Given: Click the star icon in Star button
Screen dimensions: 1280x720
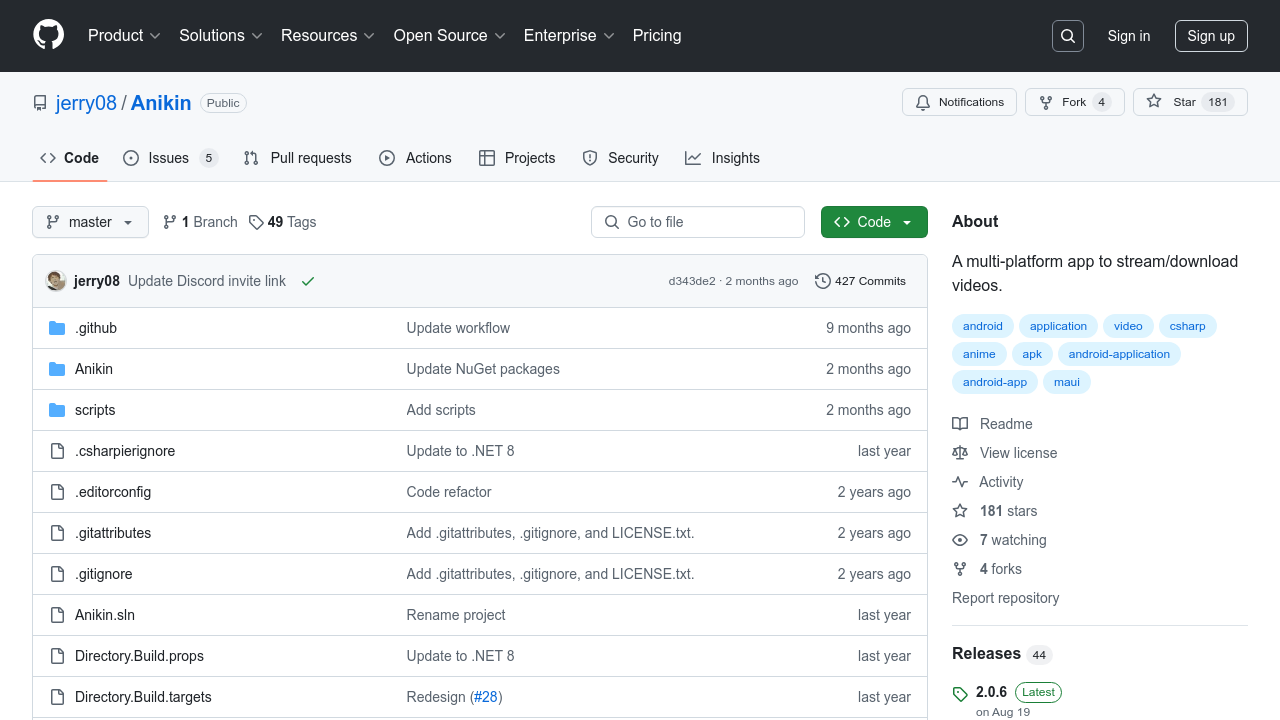Looking at the screenshot, I should pos(1154,102).
